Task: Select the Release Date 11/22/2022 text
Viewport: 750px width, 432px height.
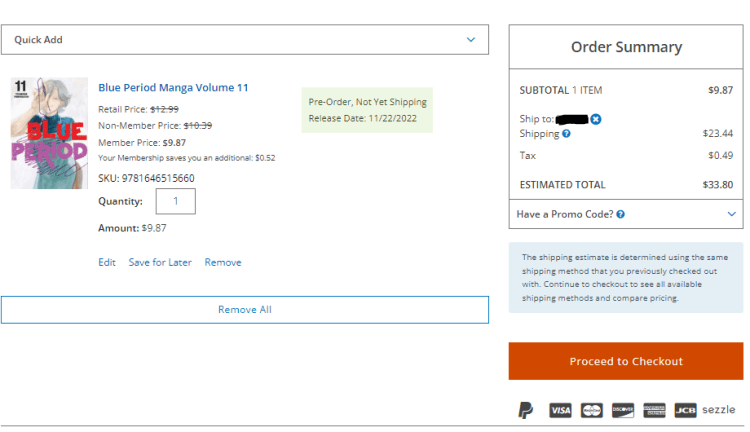Action: point(363,118)
